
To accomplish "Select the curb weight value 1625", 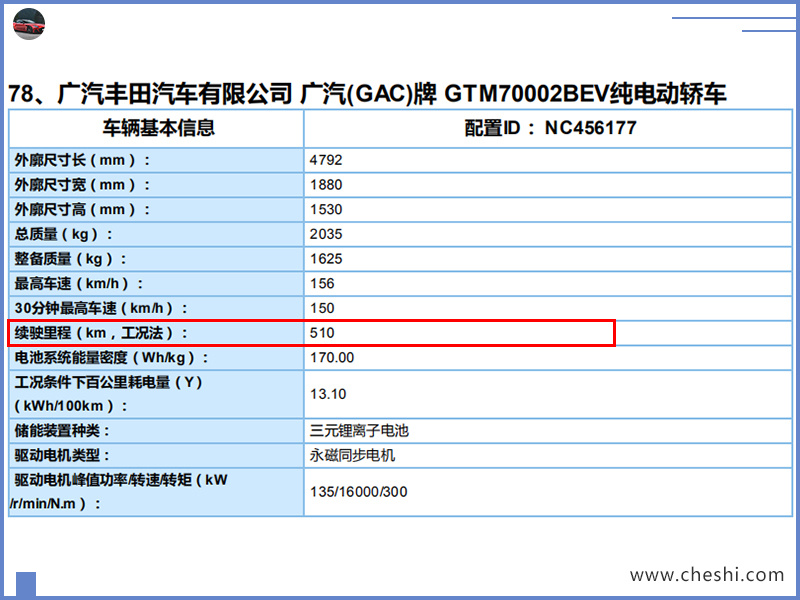I will (x=326, y=259).
